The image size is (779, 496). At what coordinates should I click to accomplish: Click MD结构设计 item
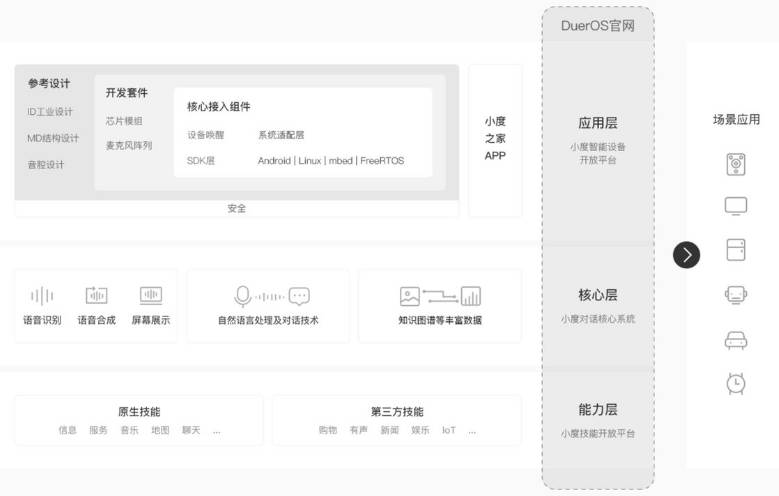(x=53, y=138)
